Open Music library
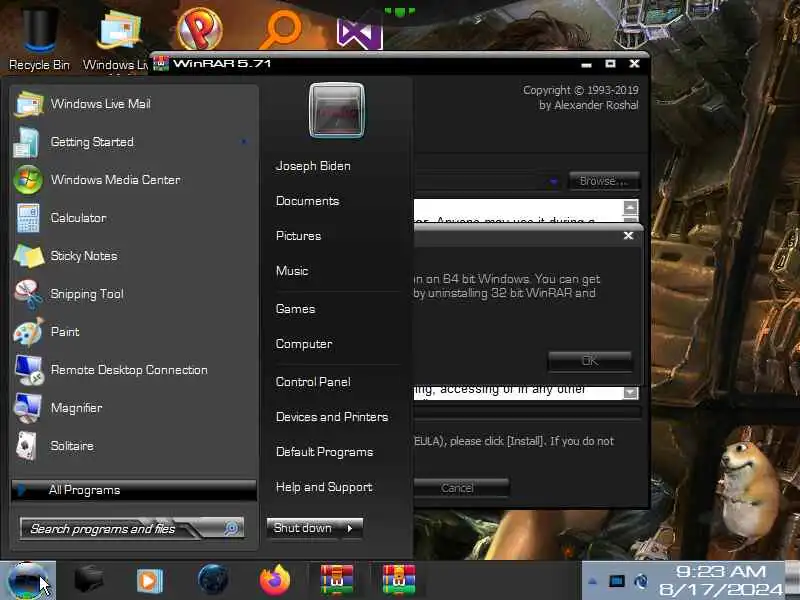Image resolution: width=800 pixels, height=600 pixels. [292, 271]
